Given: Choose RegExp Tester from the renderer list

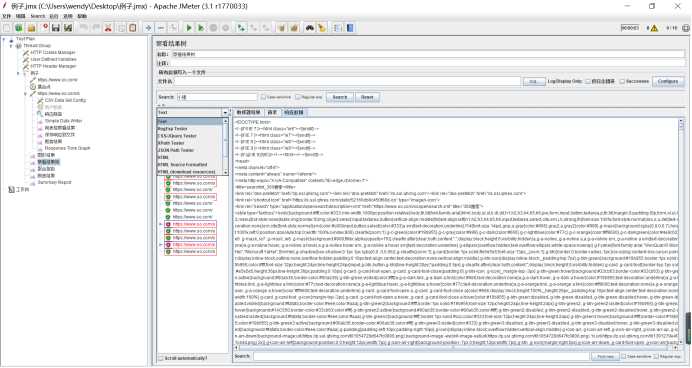Looking at the screenshot, I should point(173,128).
